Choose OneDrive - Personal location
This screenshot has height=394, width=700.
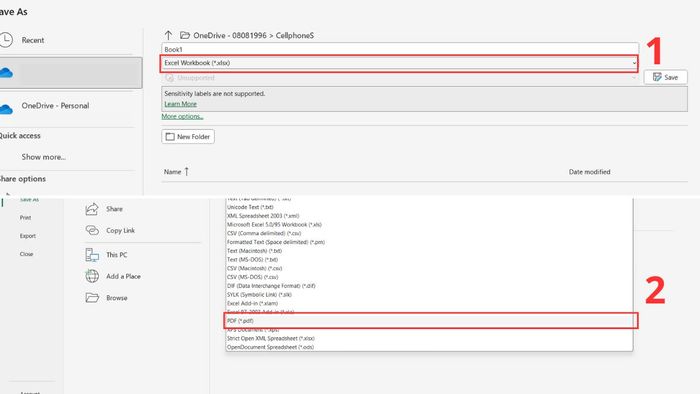(55, 106)
